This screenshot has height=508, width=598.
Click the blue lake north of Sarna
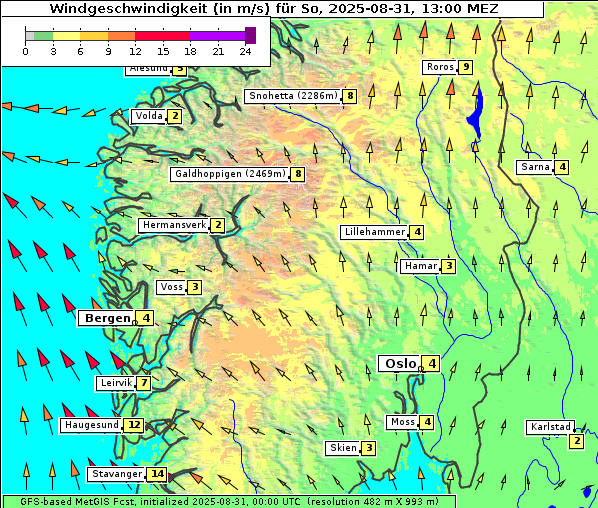pos(476,113)
